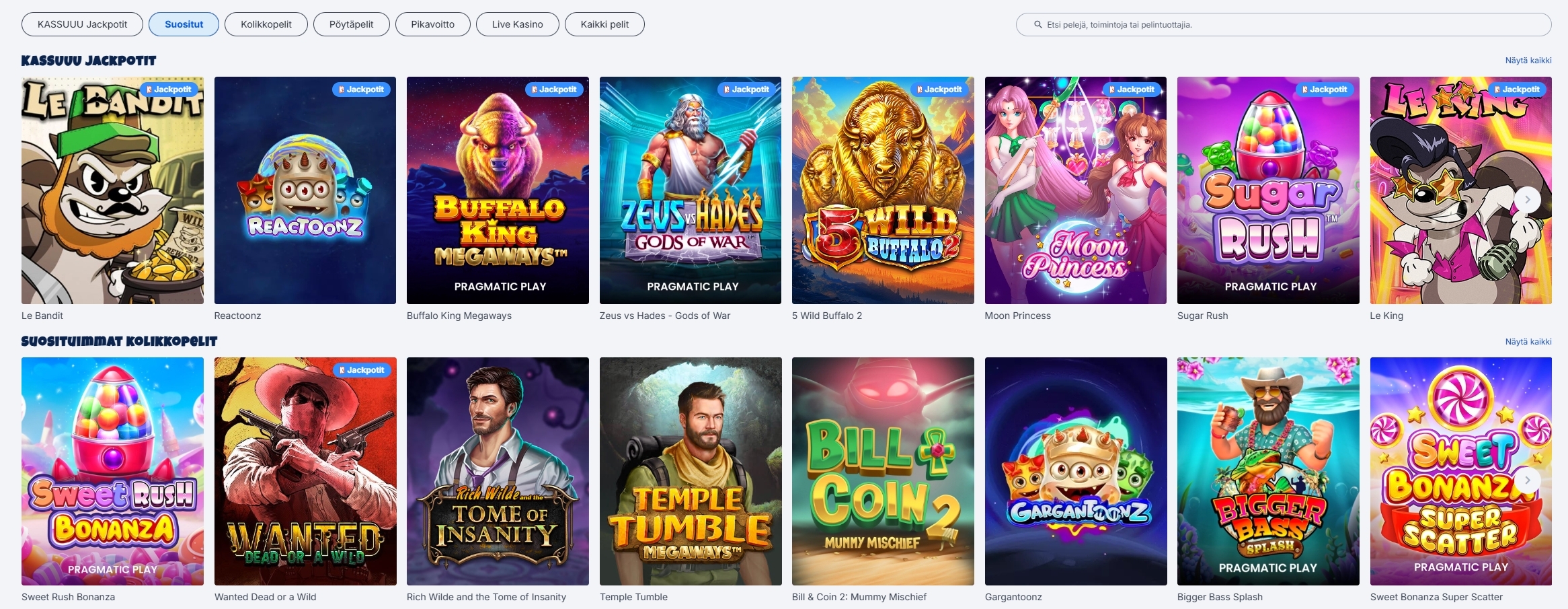Launch the Buffalo King Megaways game

point(498,190)
